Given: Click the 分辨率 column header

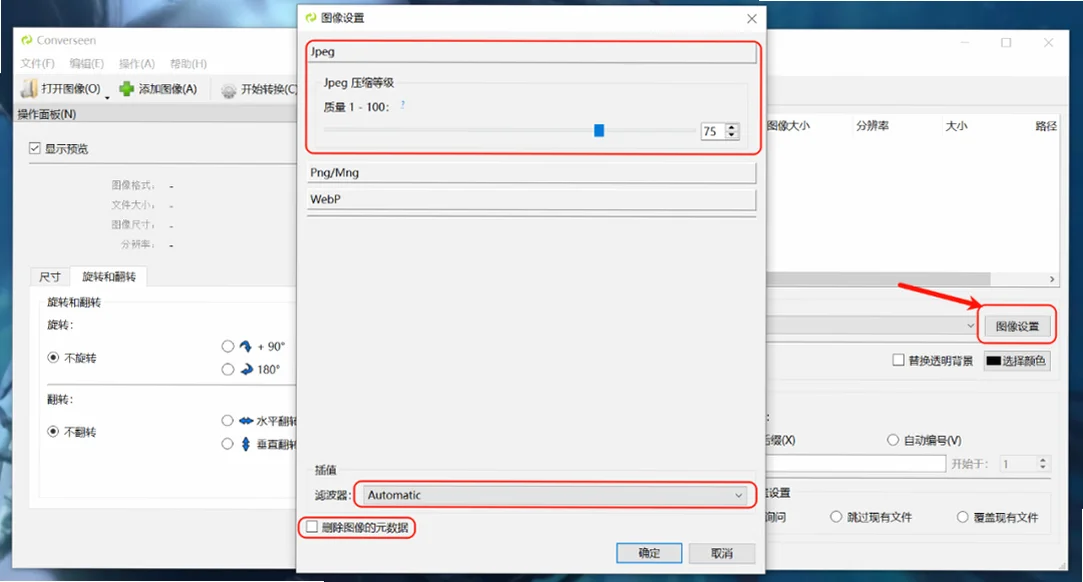Looking at the screenshot, I should pos(872,126).
